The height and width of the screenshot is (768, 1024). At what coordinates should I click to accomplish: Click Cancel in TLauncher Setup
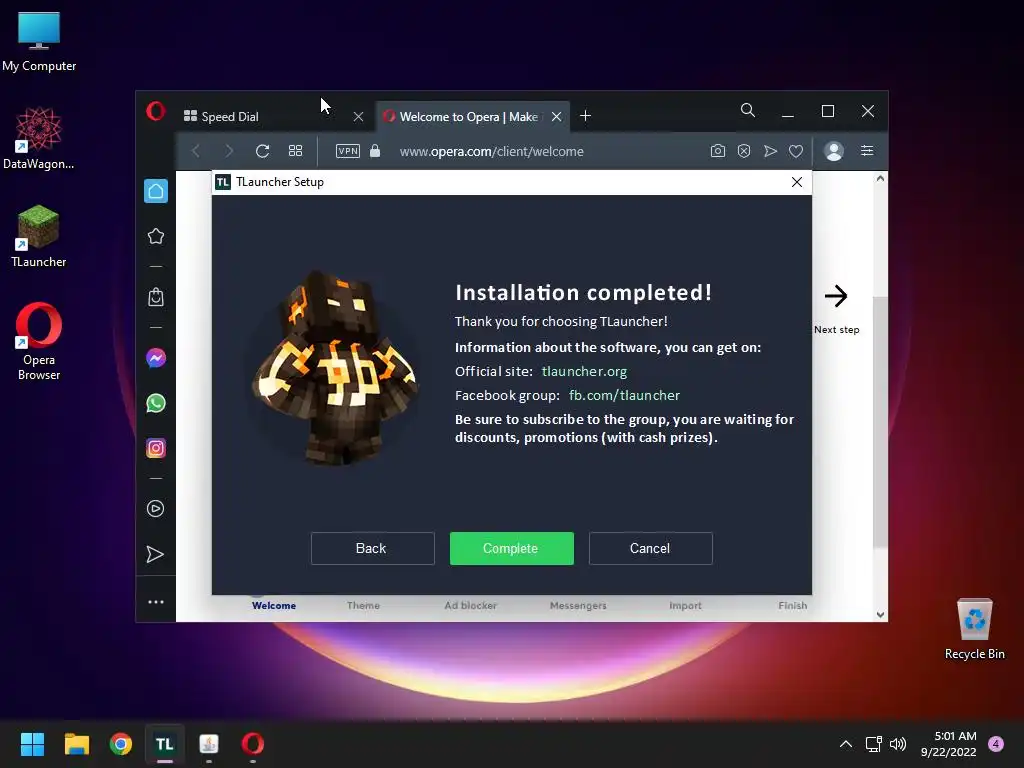[x=650, y=548]
